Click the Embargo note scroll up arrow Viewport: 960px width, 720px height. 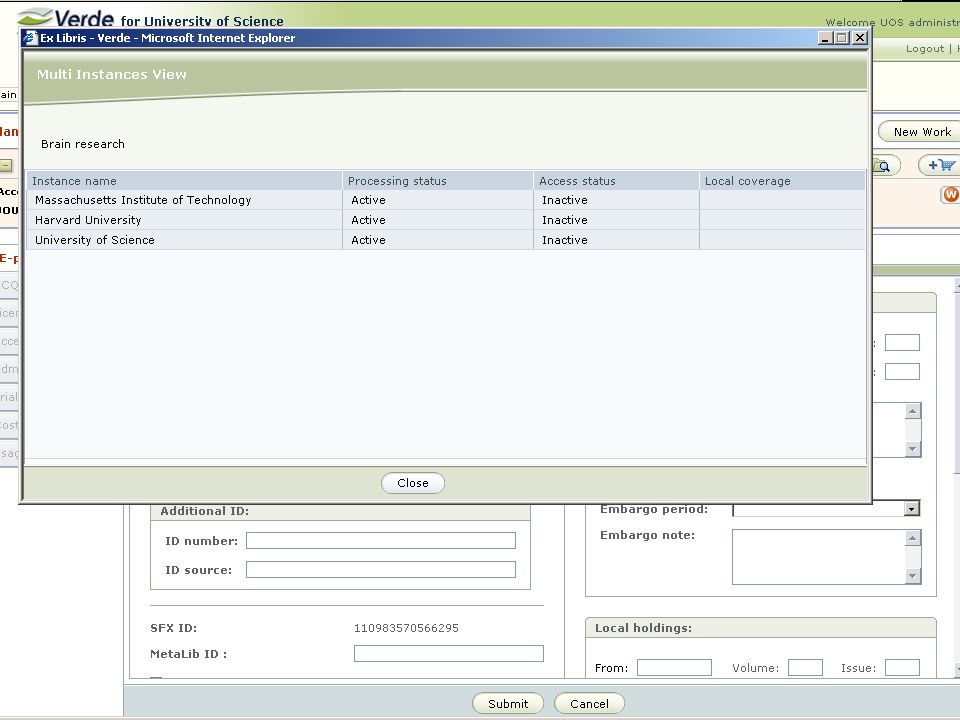click(x=913, y=538)
